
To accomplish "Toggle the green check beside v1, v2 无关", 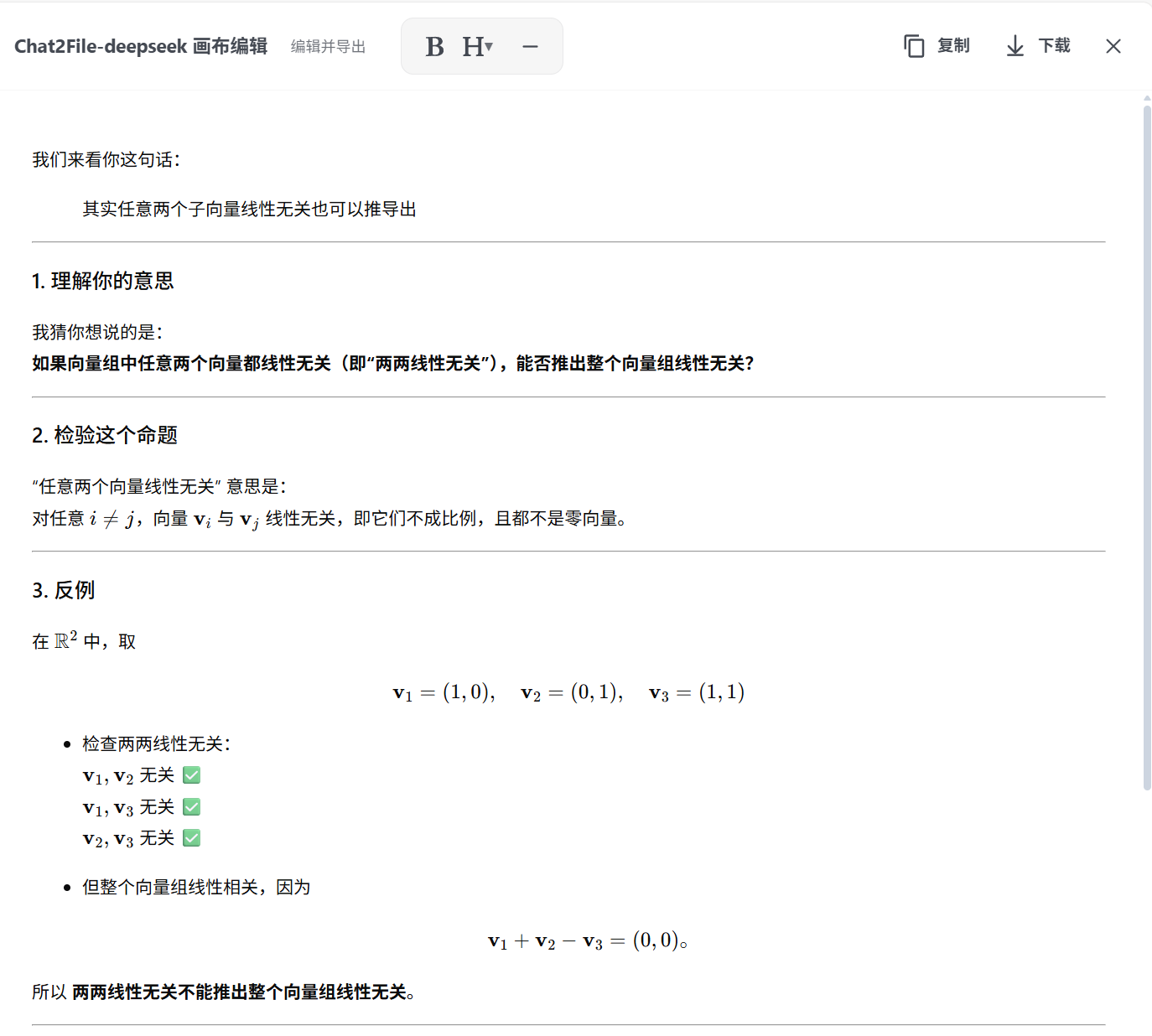I will pyautogui.click(x=191, y=774).
